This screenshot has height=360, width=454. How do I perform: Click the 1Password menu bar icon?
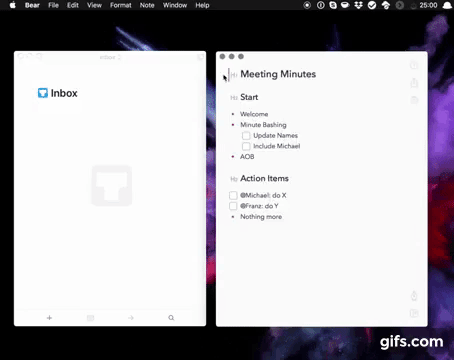pyautogui.click(x=321, y=5)
